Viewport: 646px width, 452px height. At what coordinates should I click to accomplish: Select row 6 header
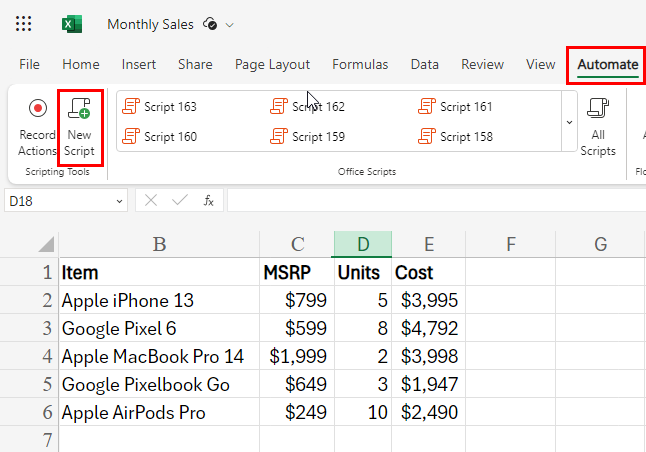click(29, 412)
